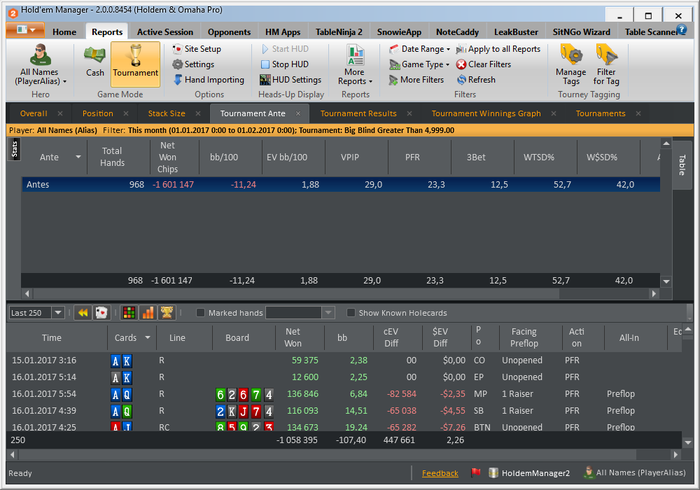Click the playing cards replayer icon
Image resolution: width=700 pixels, height=490 pixels.
(x=101, y=313)
